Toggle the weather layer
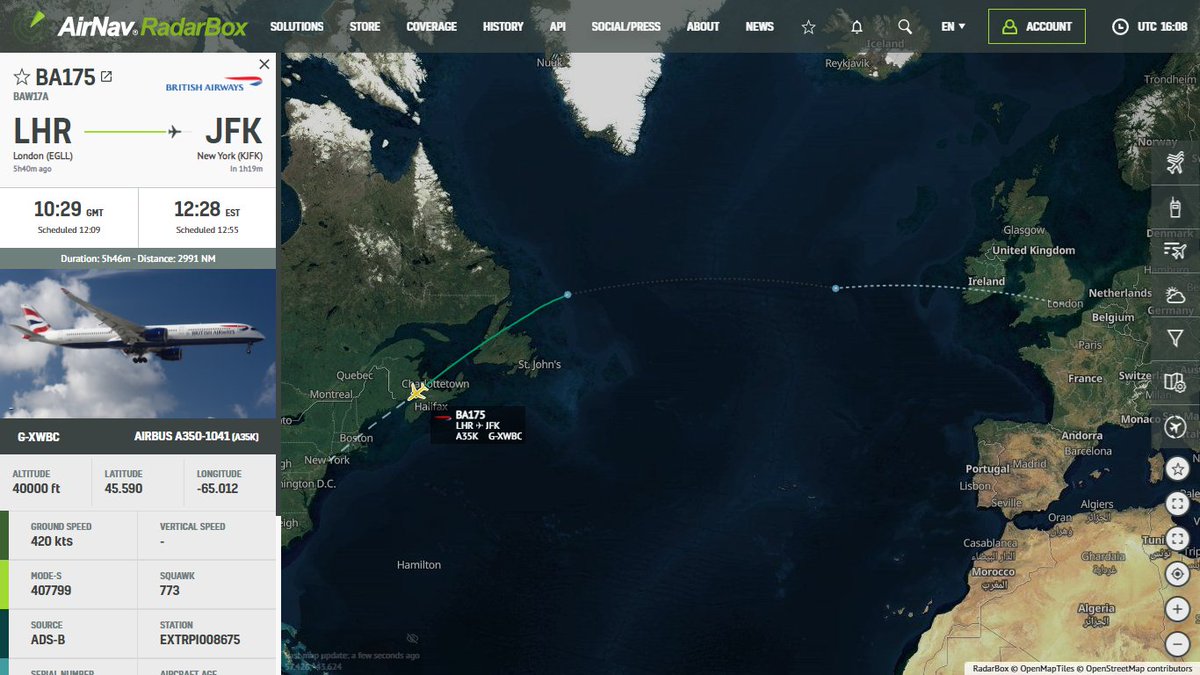Viewport: 1200px width, 675px height. click(1175, 295)
